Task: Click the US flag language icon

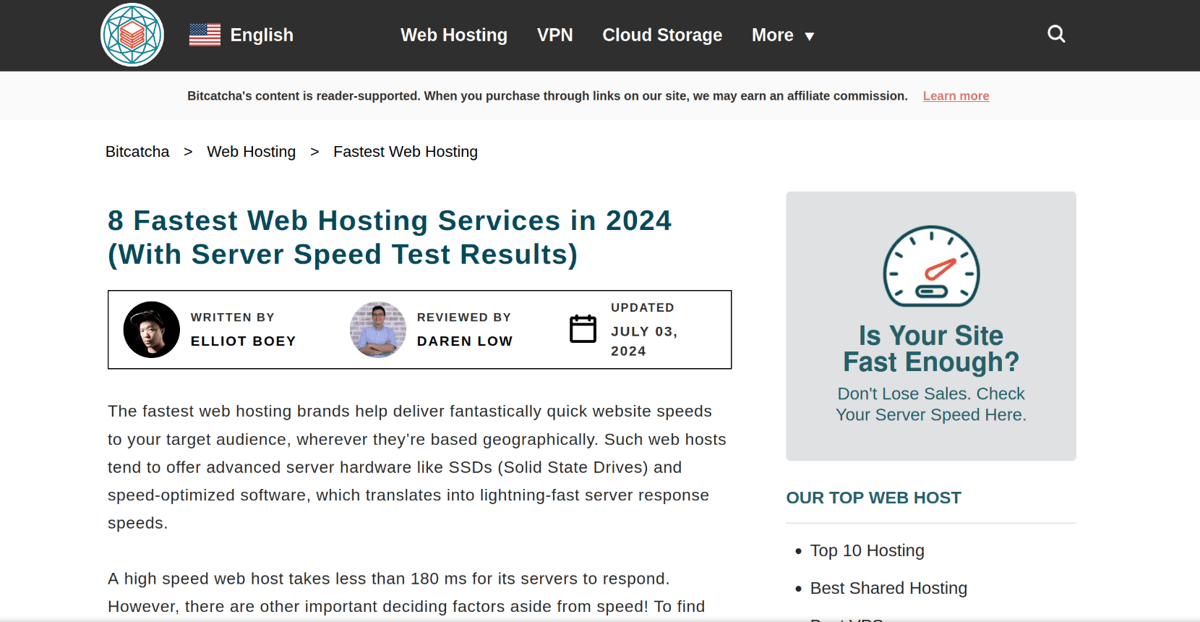Action: tap(205, 35)
